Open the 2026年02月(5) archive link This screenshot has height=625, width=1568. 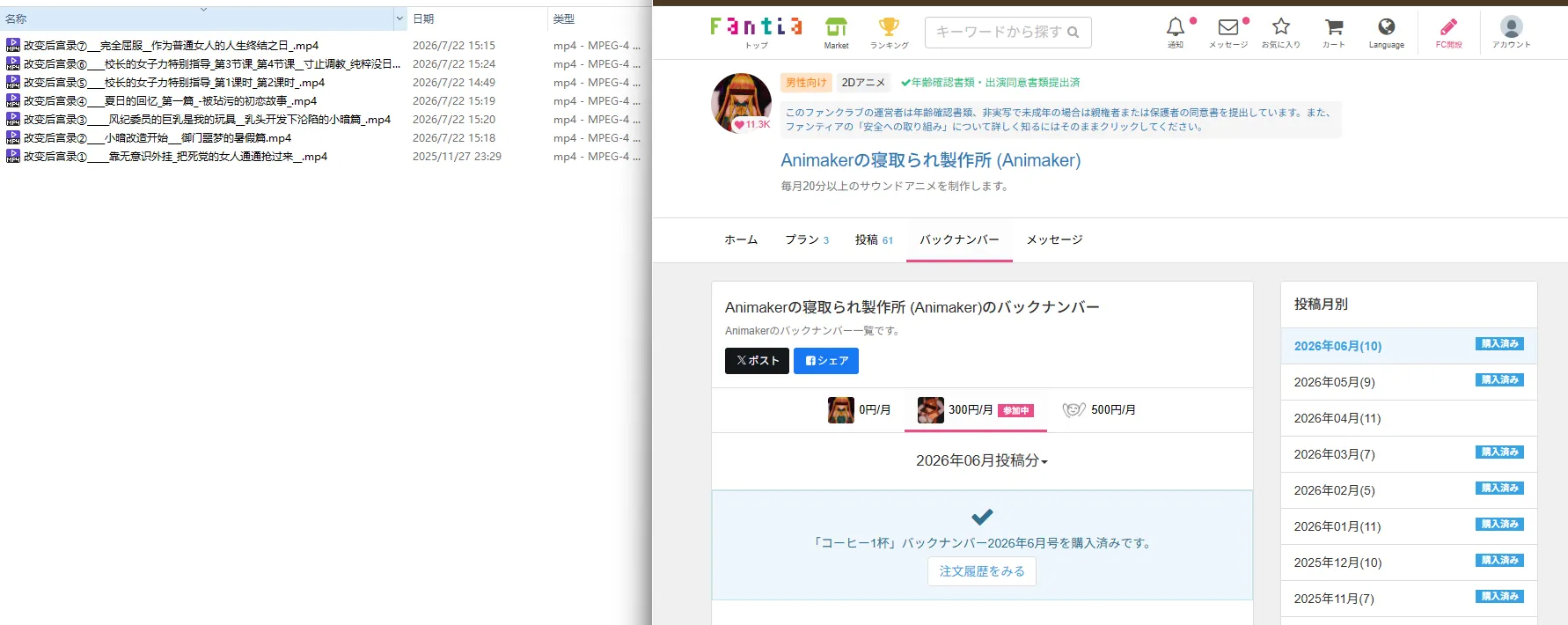(1334, 490)
